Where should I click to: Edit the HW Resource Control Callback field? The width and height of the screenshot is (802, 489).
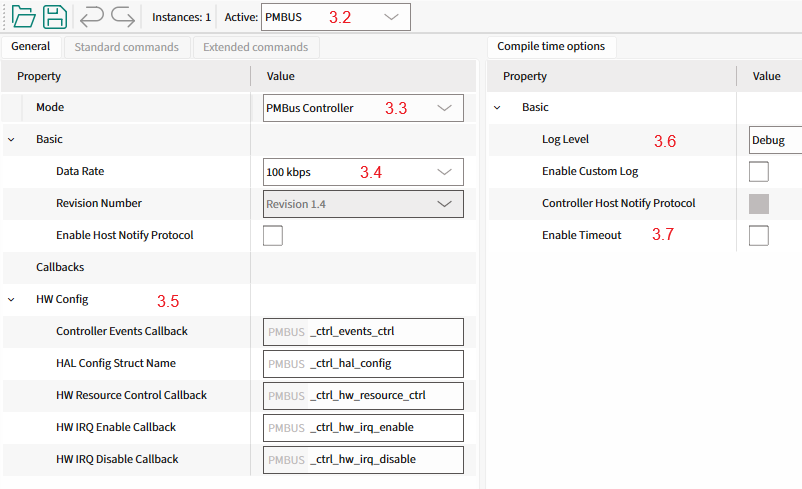click(x=363, y=396)
